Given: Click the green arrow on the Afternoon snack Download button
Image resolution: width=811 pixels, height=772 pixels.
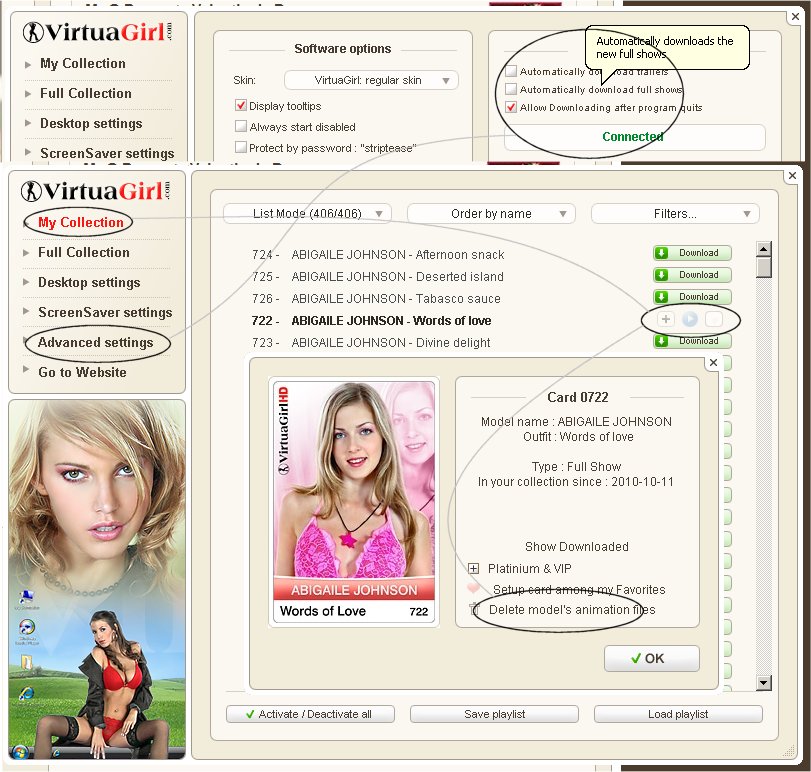Looking at the screenshot, I should click(x=662, y=253).
